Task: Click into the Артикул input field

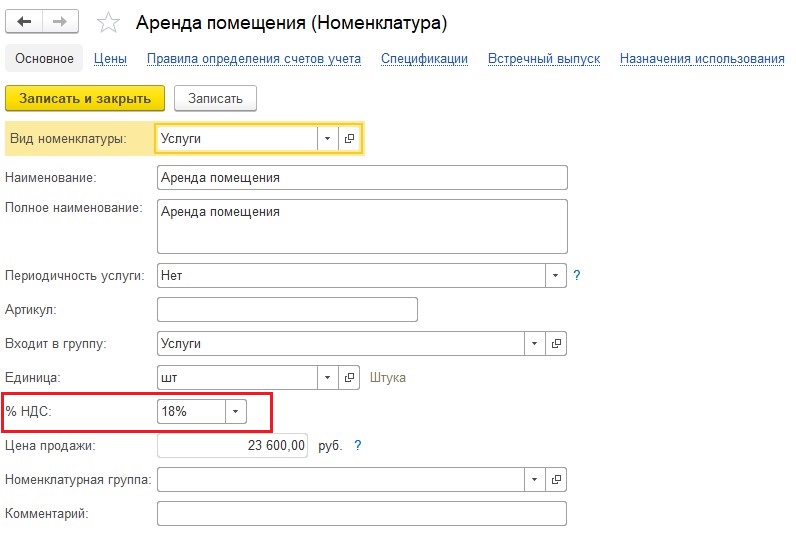Action: coord(287,310)
